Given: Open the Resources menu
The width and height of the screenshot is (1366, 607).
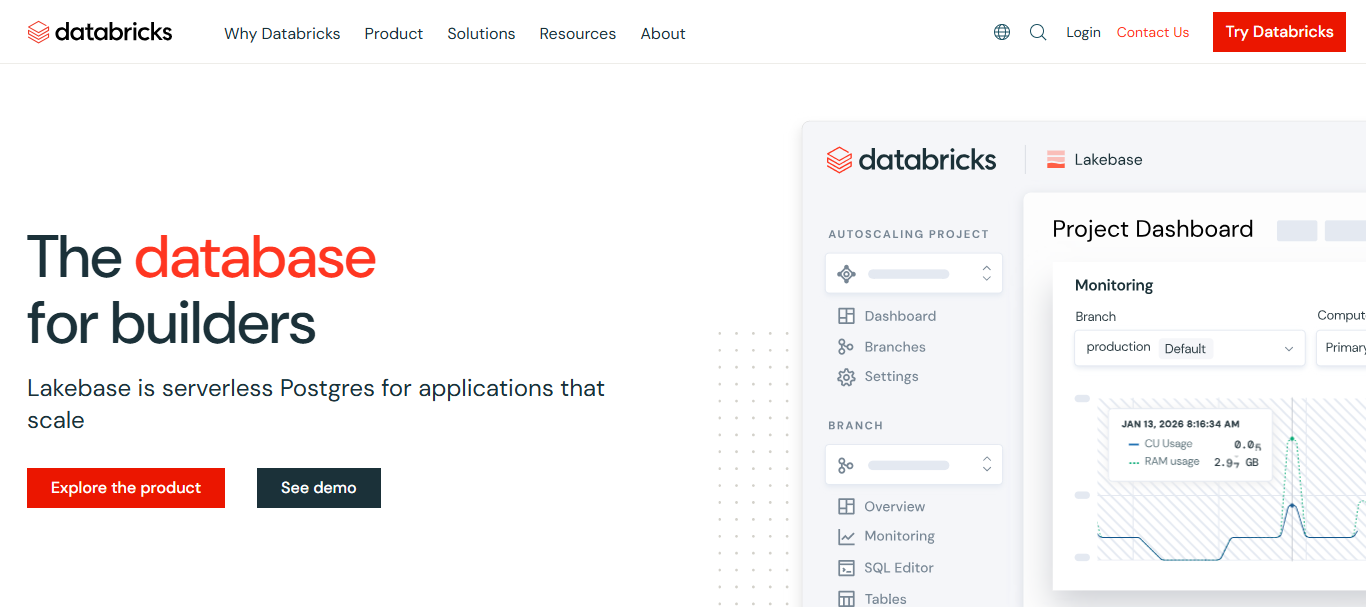Looking at the screenshot, I should 577,33.
